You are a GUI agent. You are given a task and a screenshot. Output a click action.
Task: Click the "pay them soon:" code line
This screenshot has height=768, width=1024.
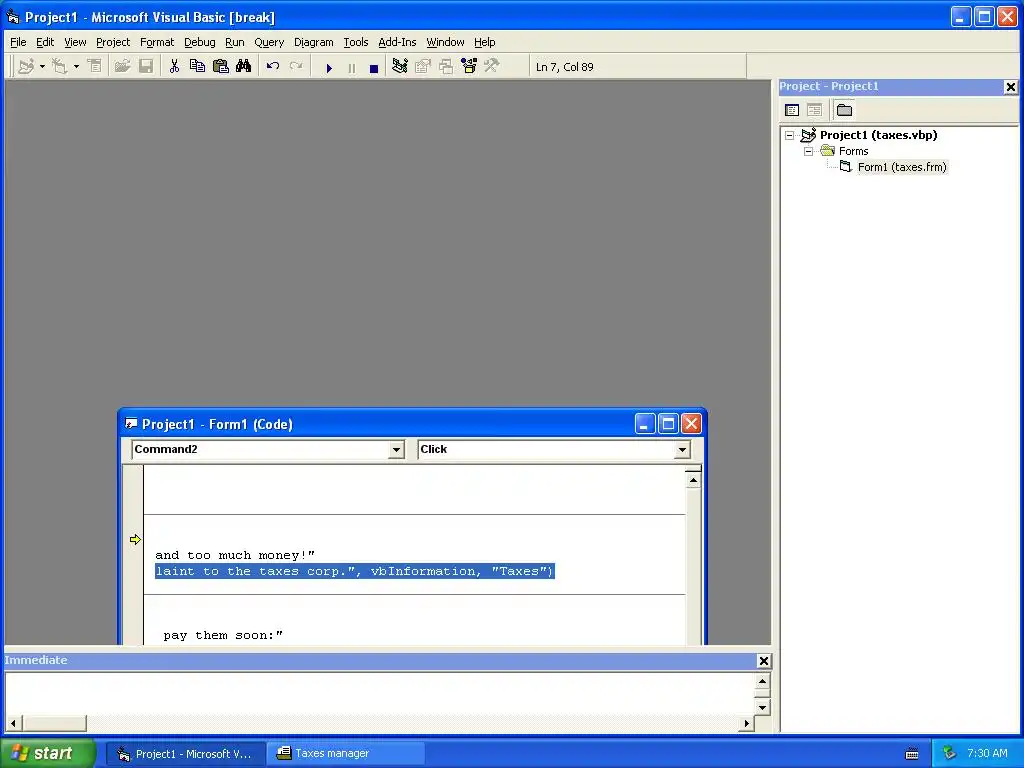pos(223,635)
